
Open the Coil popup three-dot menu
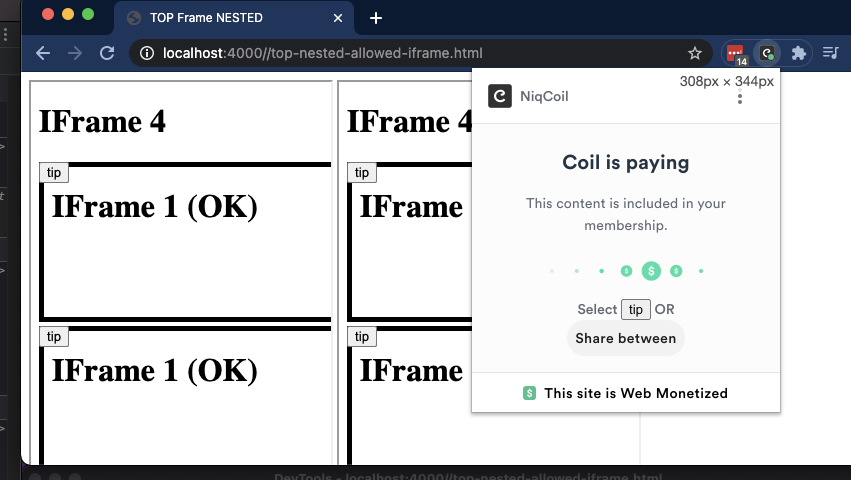click(740, 97)
